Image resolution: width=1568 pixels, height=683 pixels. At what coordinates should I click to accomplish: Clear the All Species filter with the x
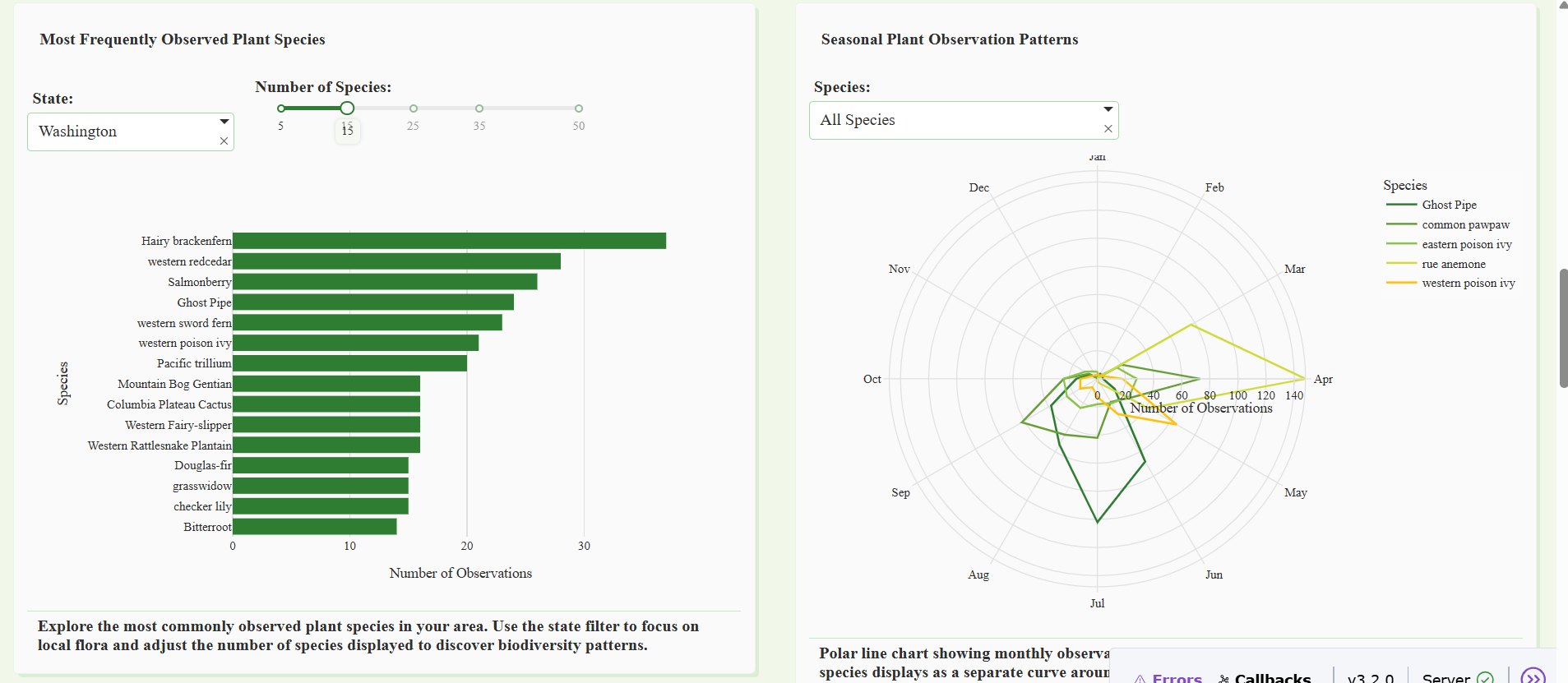click(1108, 128)
